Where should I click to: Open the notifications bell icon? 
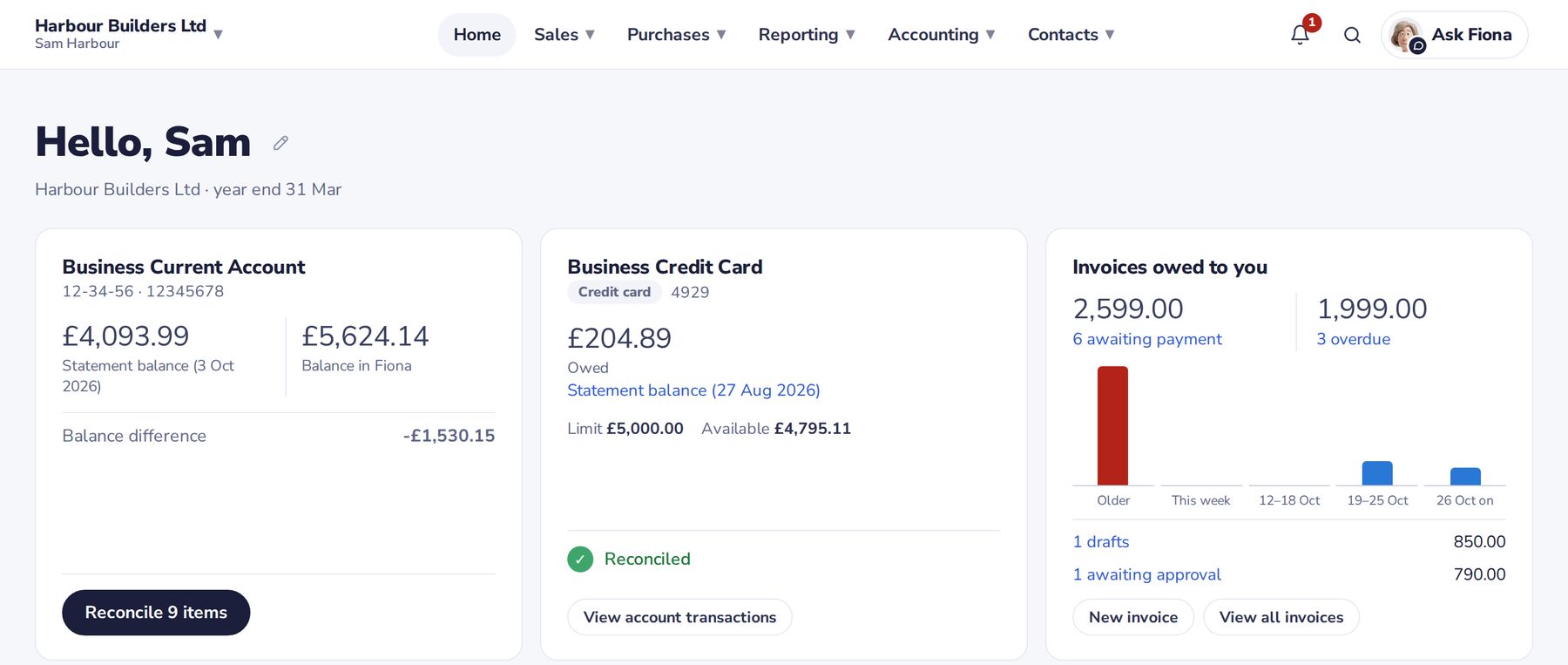click(1300, 35)
